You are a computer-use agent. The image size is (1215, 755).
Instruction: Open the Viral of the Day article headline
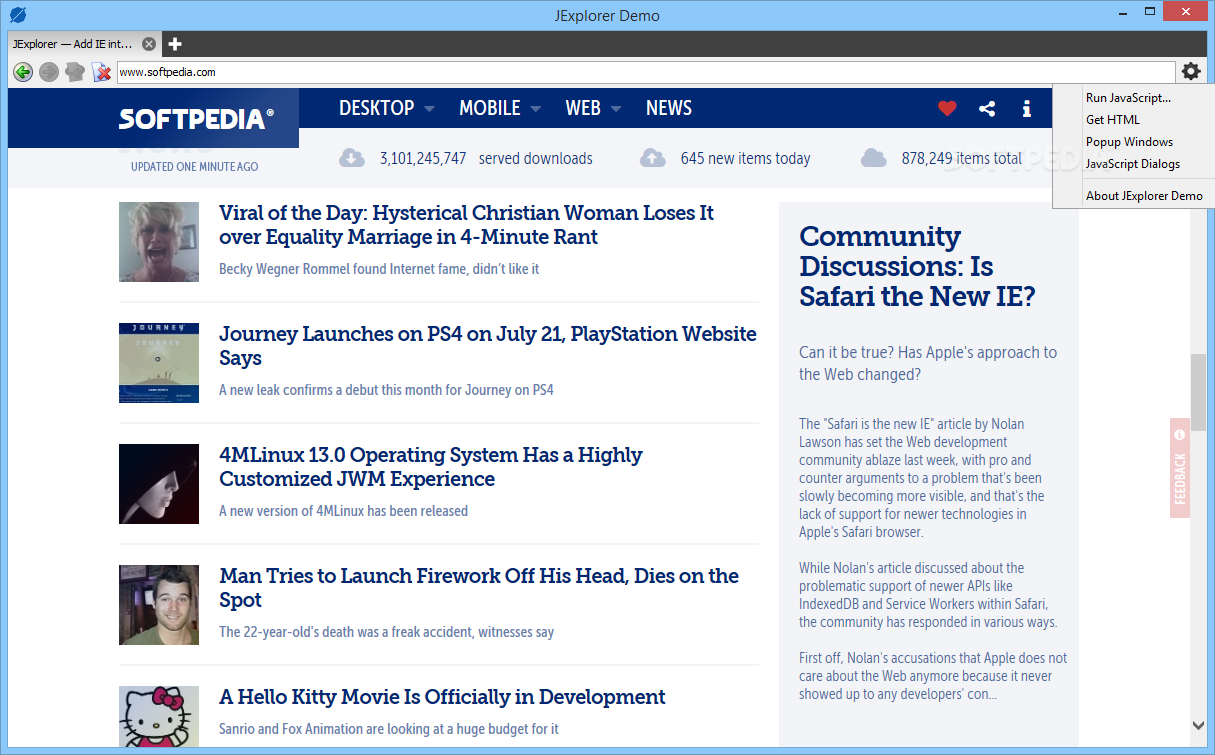click(466, 225)
